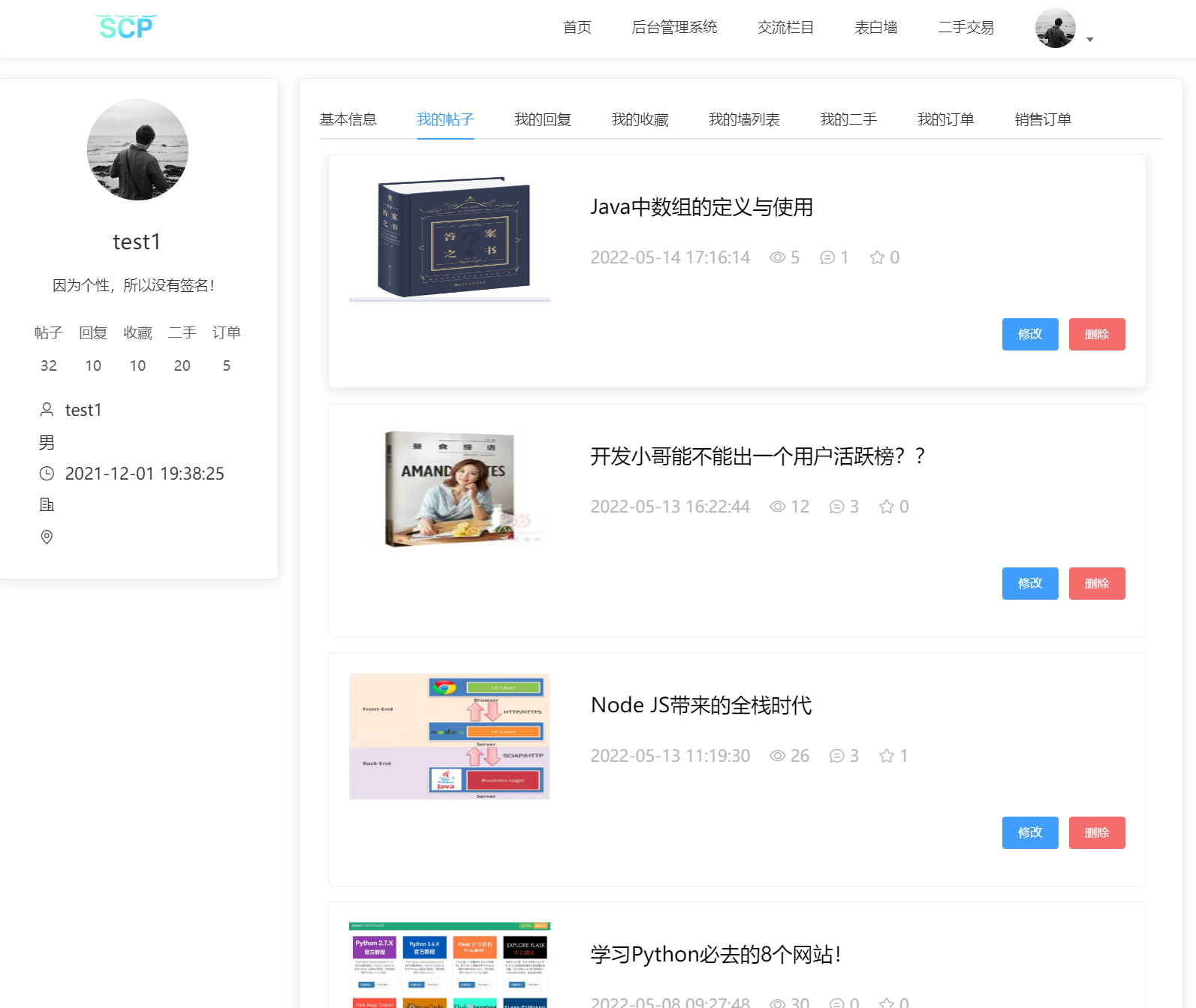Click the comment icon on the Python post

[x=837, y=1003]
